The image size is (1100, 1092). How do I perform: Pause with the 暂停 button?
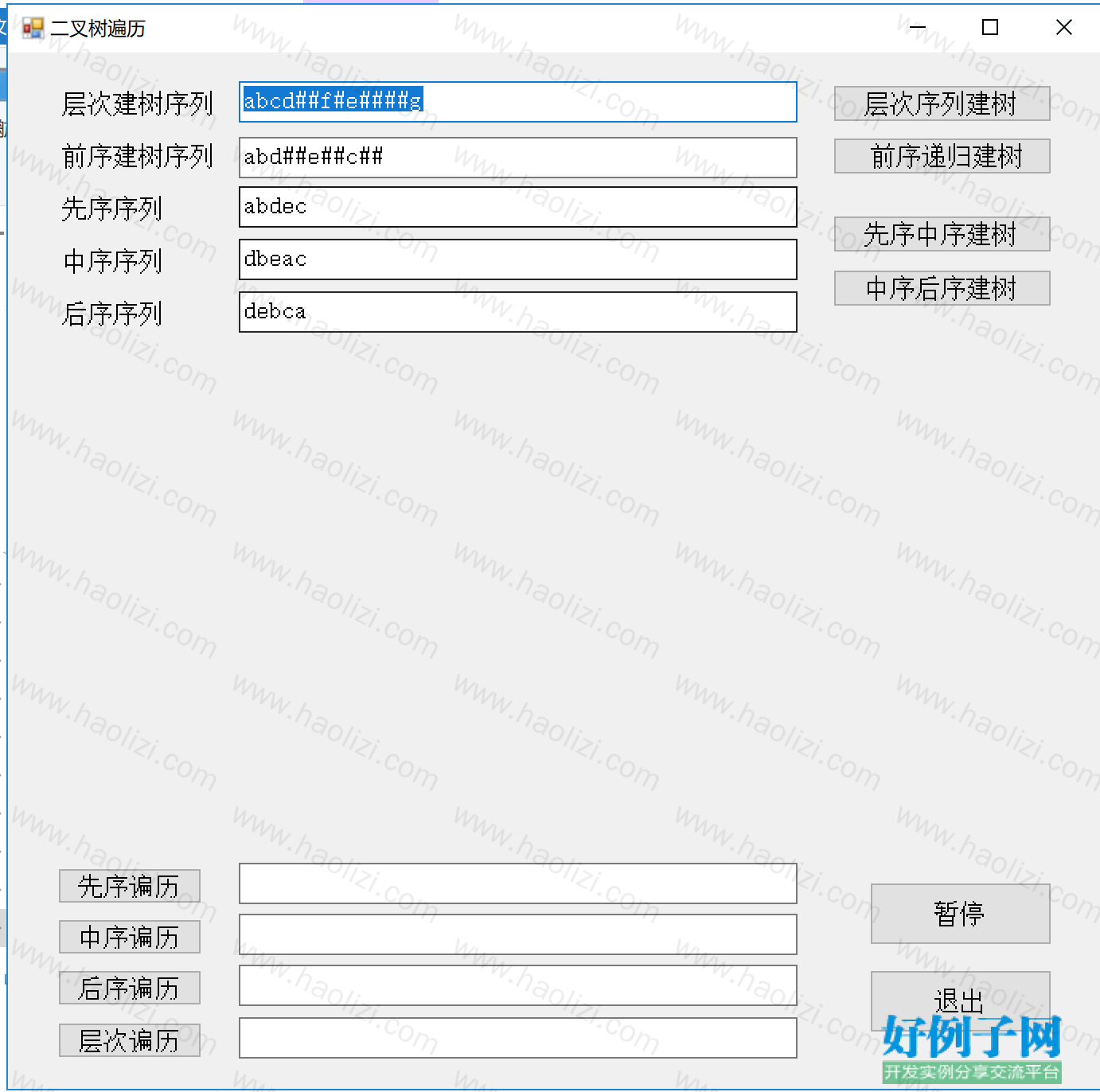click(x=960, y=914)
